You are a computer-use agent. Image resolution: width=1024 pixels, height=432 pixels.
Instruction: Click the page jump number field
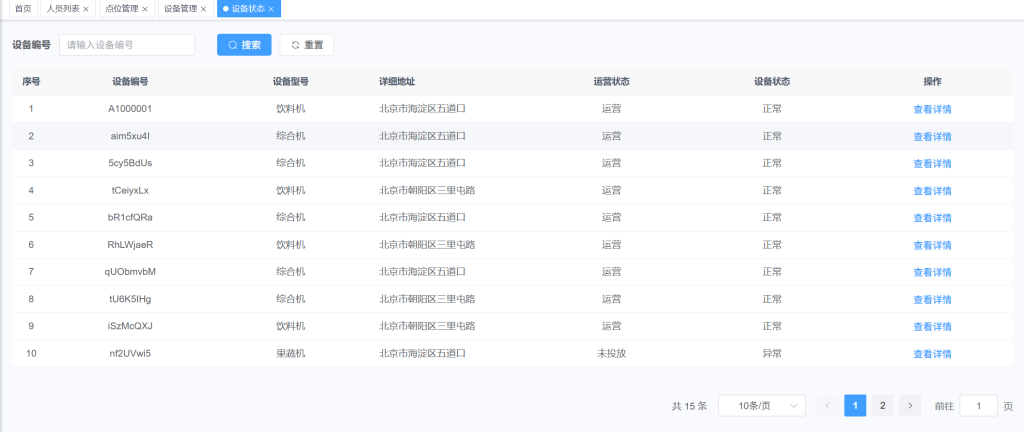[977, 405]
